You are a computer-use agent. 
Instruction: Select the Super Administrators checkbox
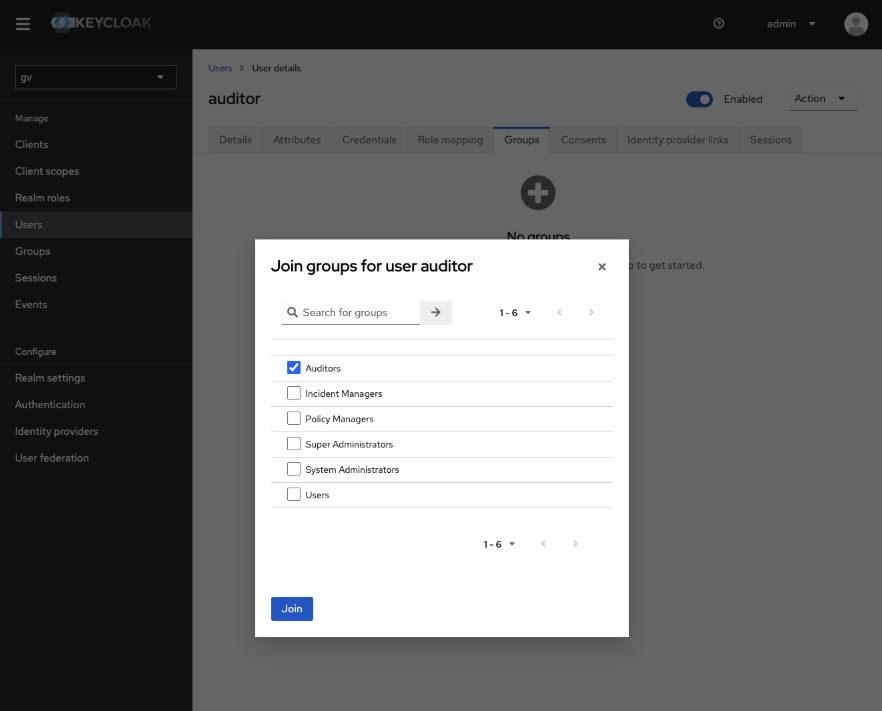(x=294, y=444)
